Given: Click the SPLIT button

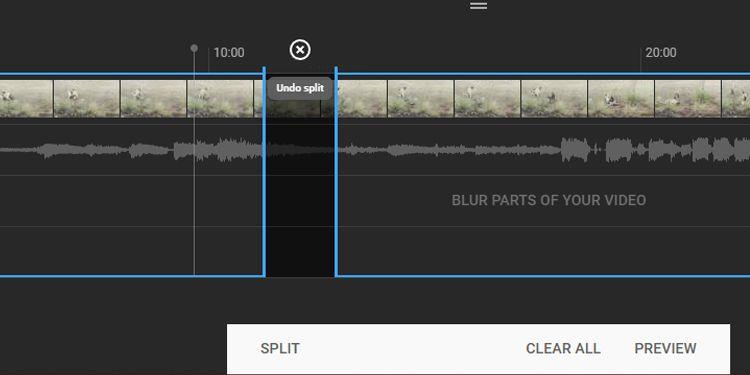Looking at the screenshot, I should coord(280,348).
